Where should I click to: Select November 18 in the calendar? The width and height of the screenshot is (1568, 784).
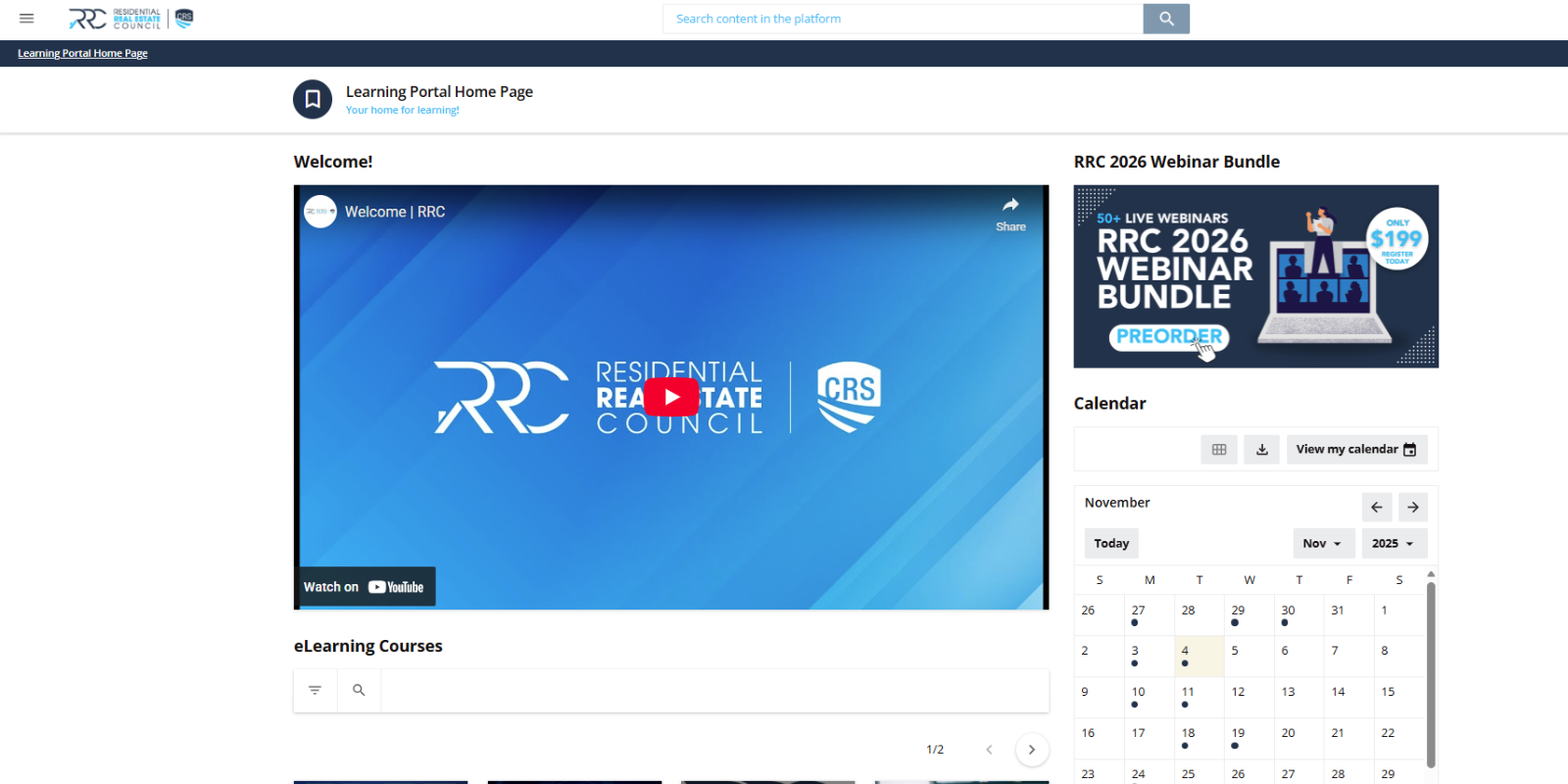pos(1200,738)
